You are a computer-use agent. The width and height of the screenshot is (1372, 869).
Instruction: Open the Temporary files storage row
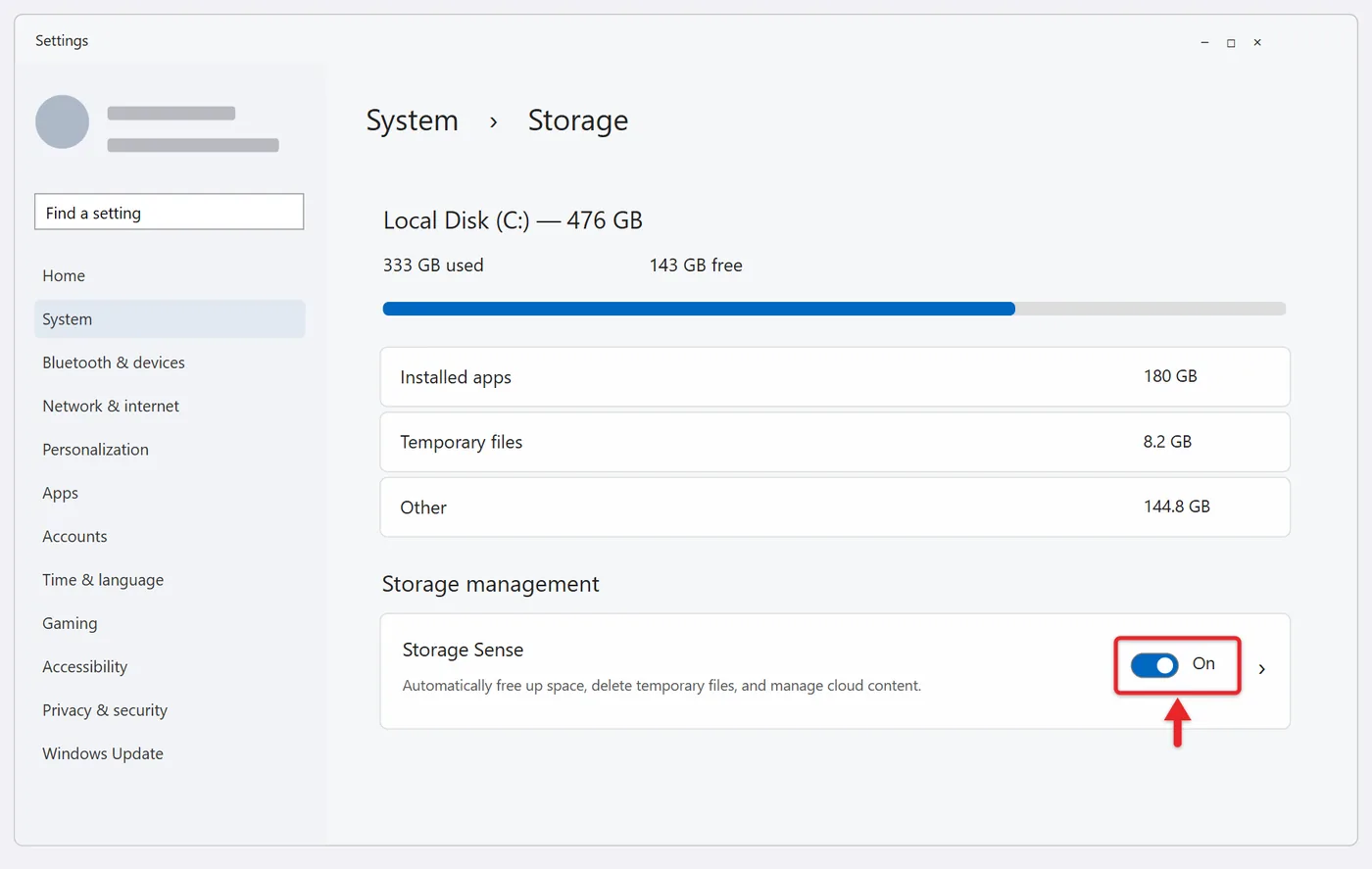[835, 442]
